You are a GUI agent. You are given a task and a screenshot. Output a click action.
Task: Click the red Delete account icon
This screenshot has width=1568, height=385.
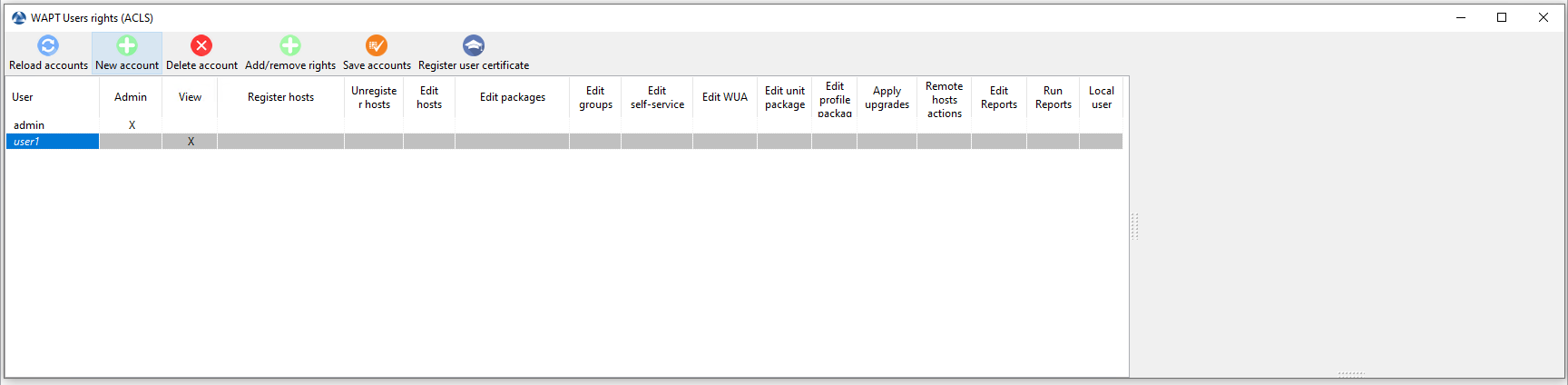201,45
